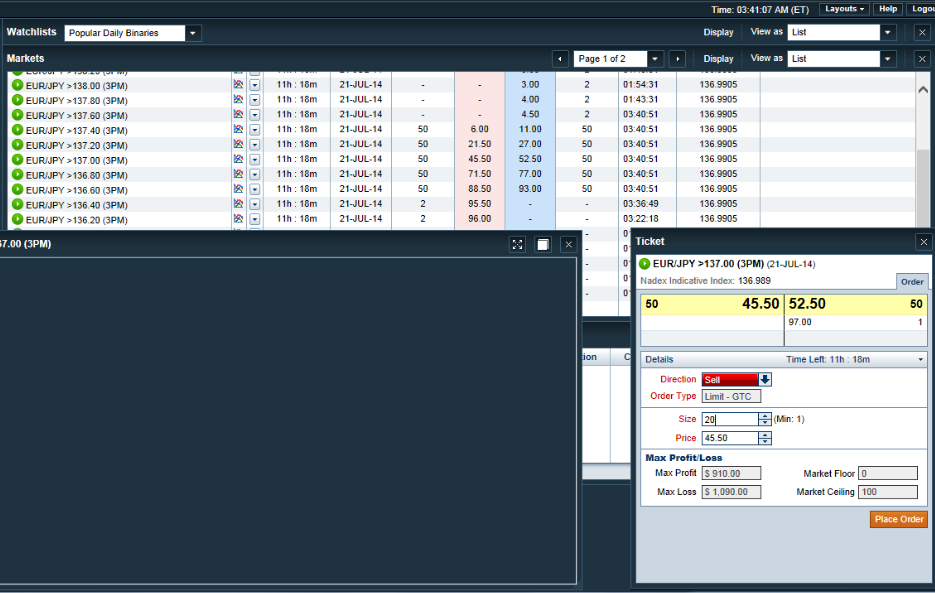Image resolution: width=935 pixels, height=593 pixels.
Task: Click offer 3.00 in EUR/JPY >138.00 row
Action: pyautogui.click(x=530, y=85)
